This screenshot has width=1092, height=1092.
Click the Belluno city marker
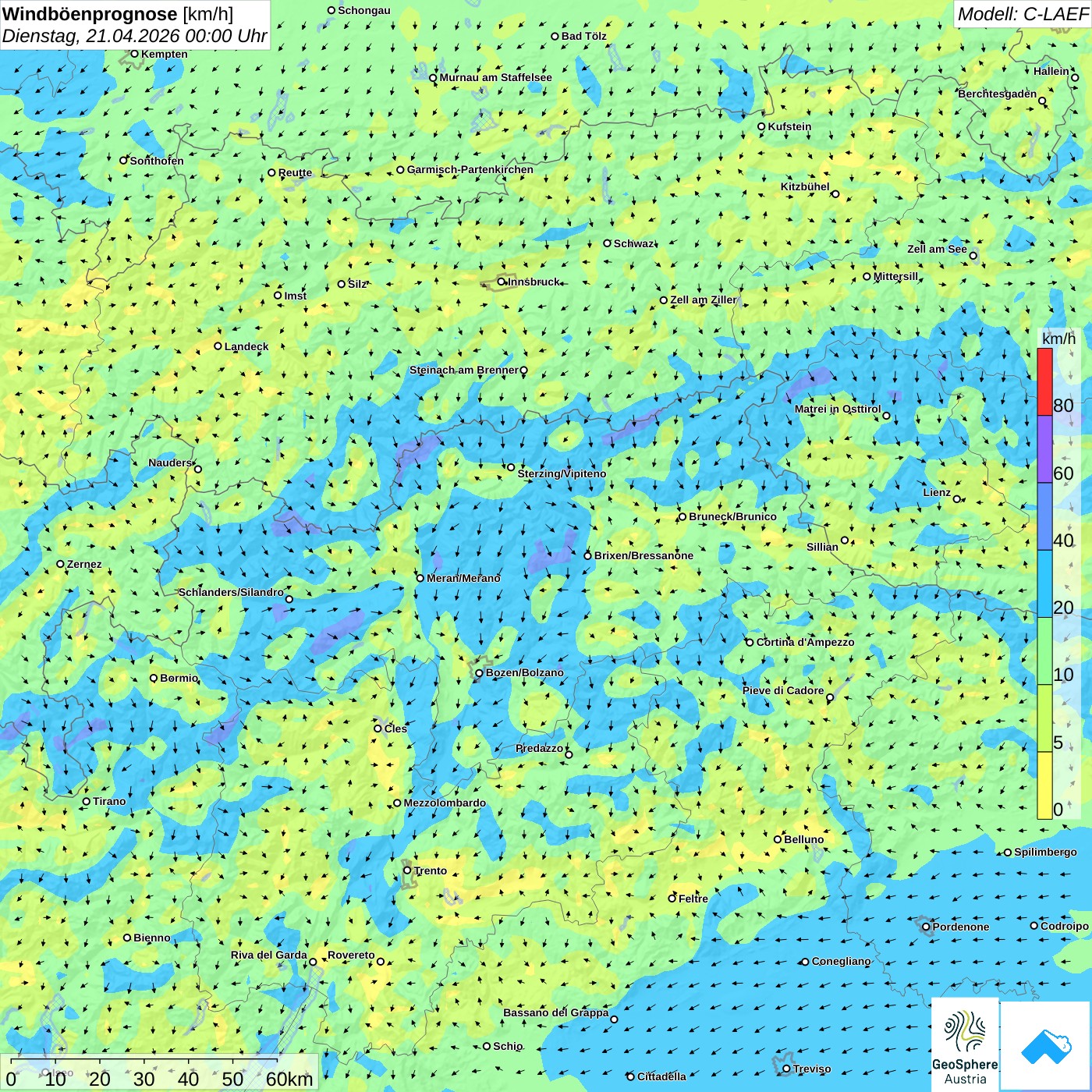pos(777,839)
